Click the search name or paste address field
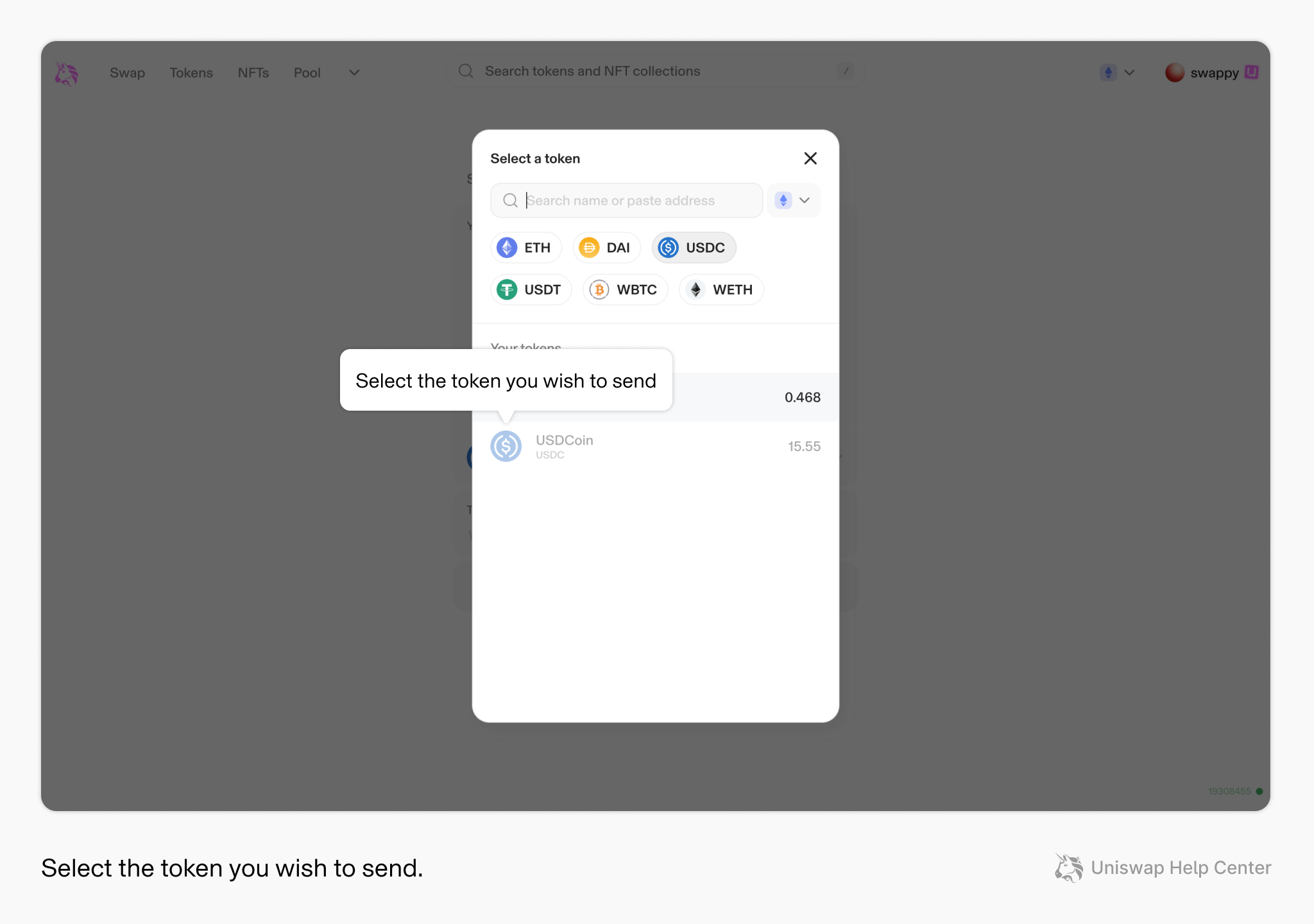 click(x=626, y=200)
